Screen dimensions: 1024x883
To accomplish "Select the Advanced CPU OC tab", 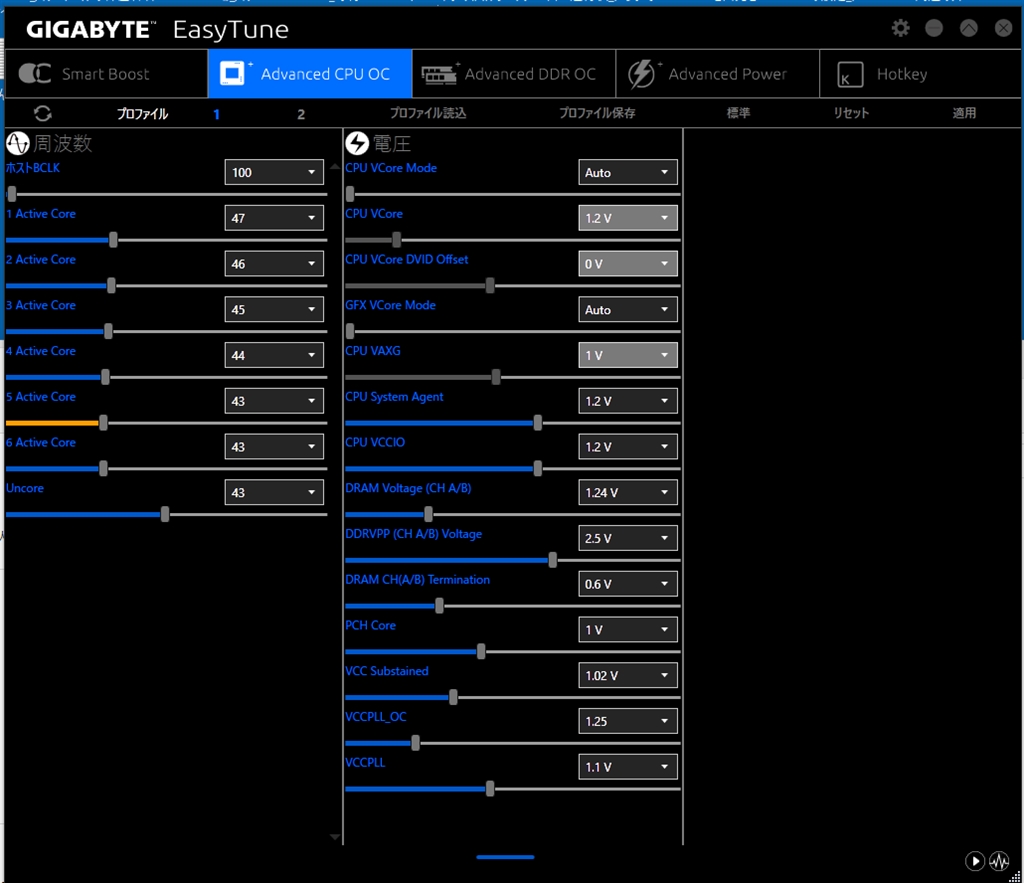I will coord(310,74).
